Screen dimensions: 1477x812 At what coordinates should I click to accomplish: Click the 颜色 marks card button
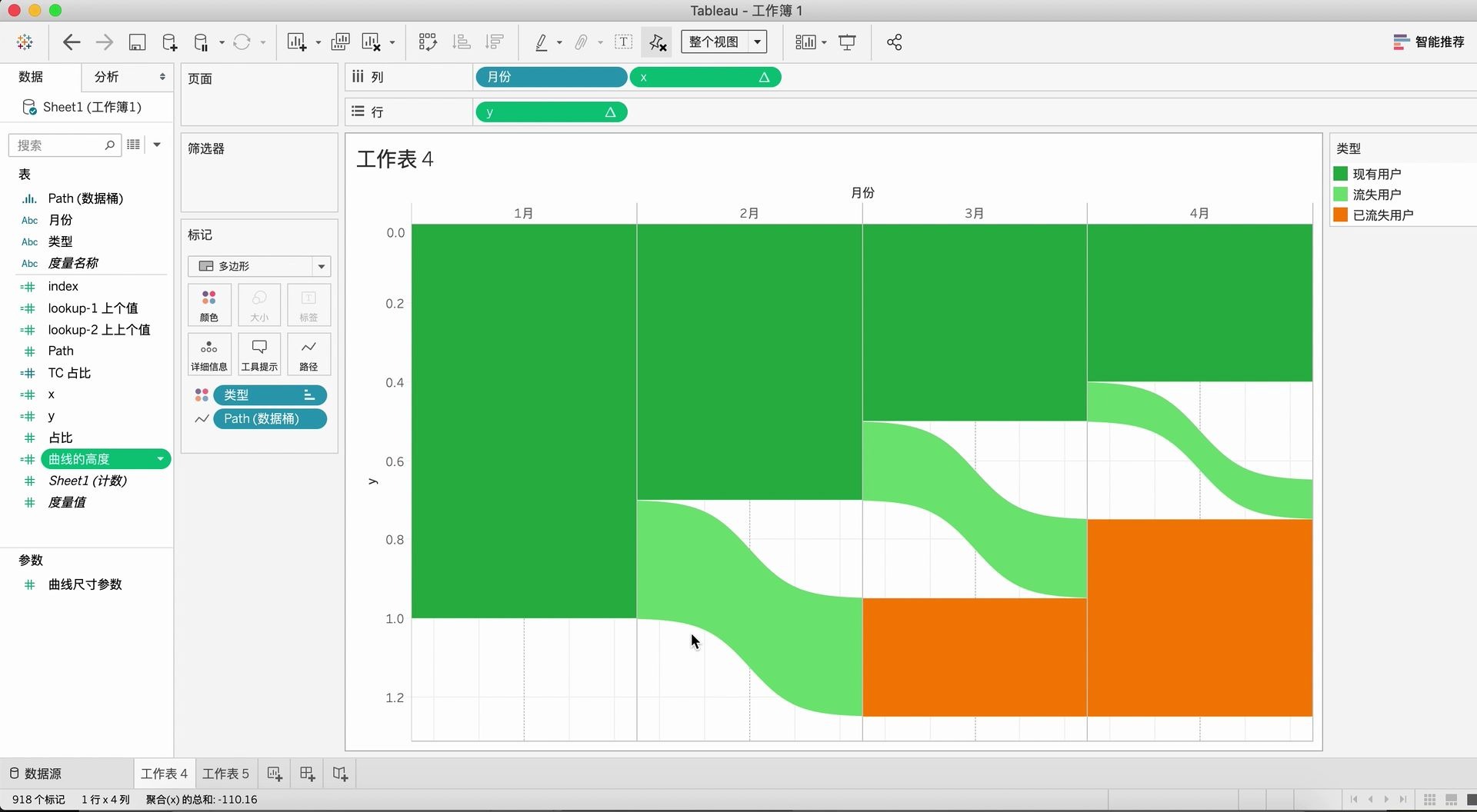pyautogui.click(x=209, y=304)
